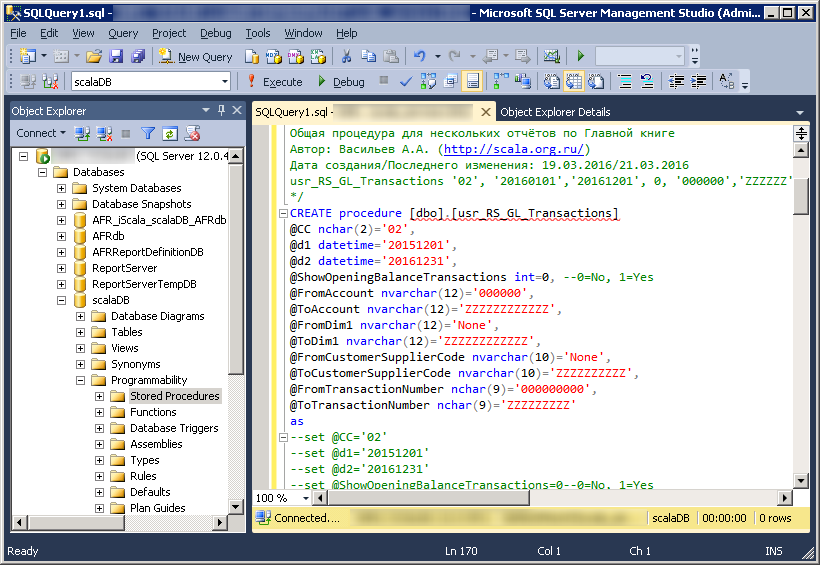Select Results to Grid output

tap(574, 82)
